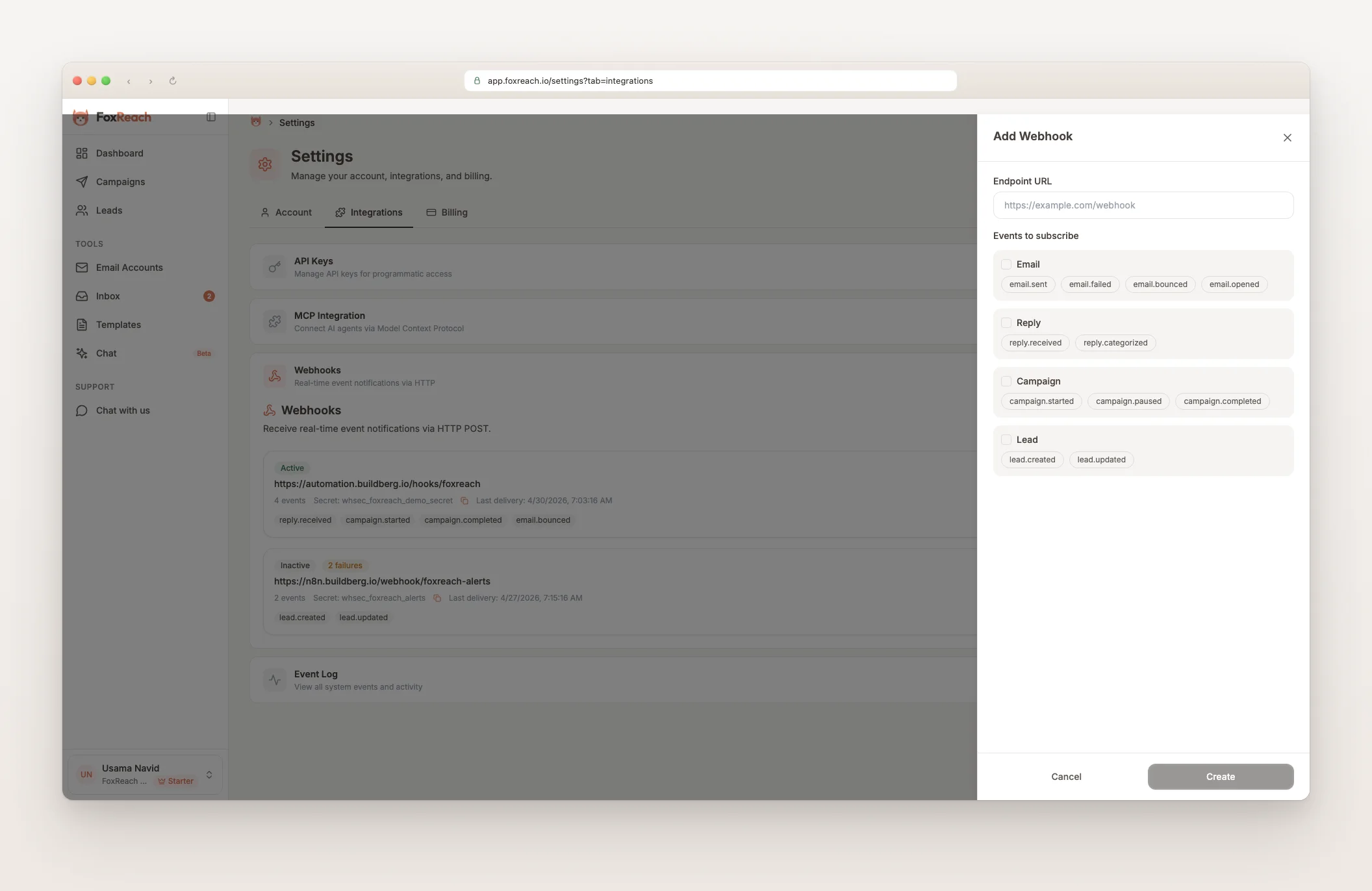Copy the whsec_foxreach_demo_secret secret
The height and width of the screenshot is (891, 1372).
[464, 501]
